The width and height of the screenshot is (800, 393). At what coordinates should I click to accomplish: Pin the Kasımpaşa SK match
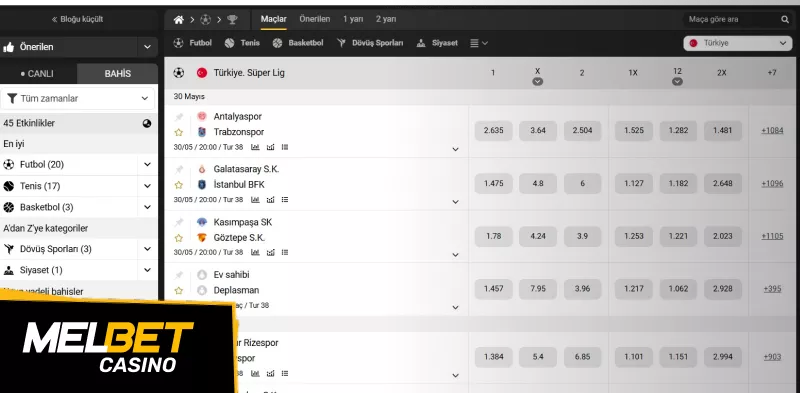point(179,223)
